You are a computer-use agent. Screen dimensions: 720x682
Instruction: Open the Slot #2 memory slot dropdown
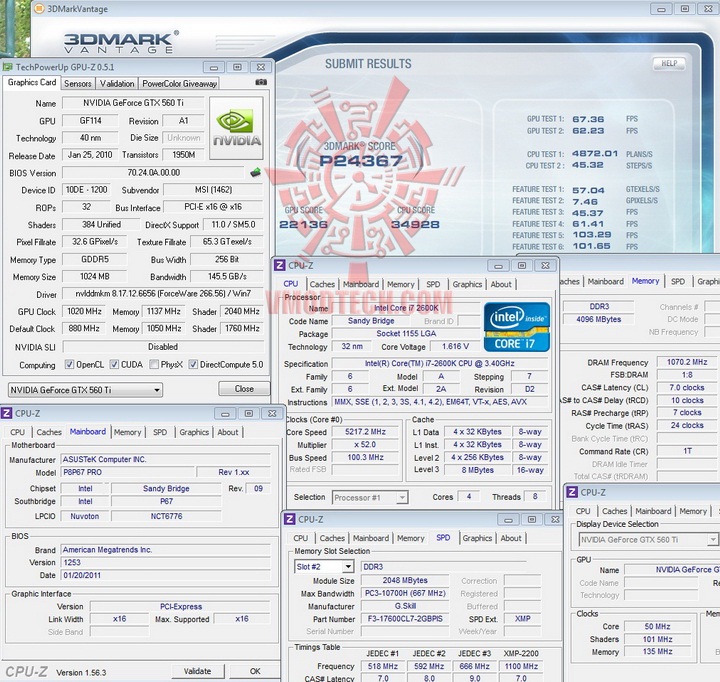point(324,567)
